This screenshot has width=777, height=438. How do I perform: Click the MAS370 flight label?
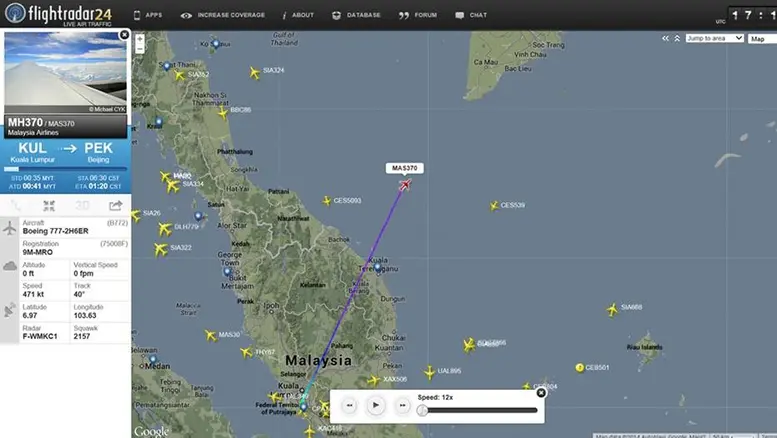click(404, 168)
